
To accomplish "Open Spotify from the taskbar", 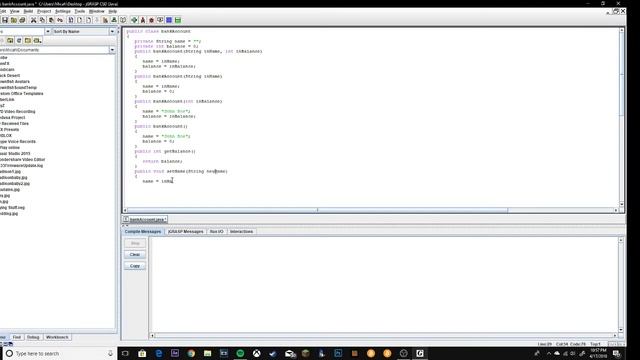I will point(240,353).
